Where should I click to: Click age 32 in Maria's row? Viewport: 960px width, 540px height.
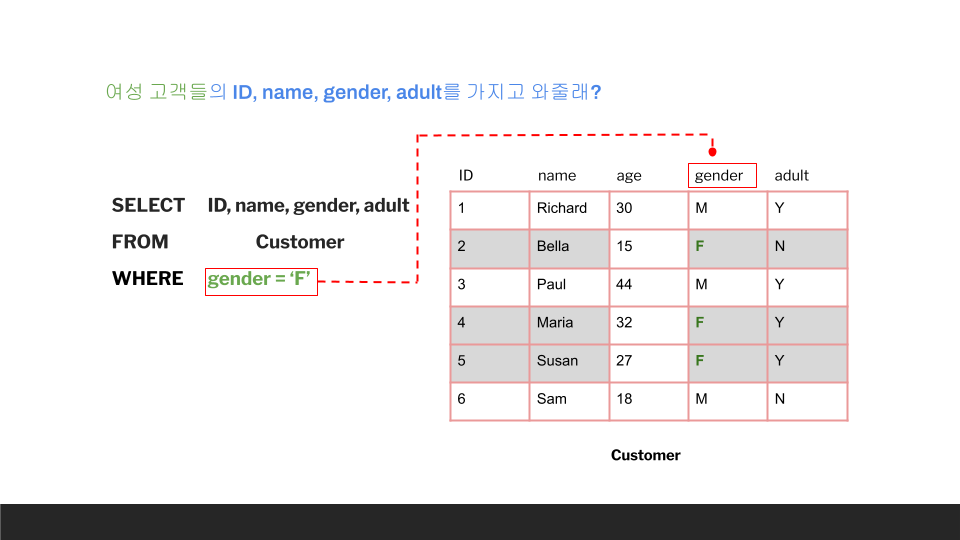pos(649,325)
